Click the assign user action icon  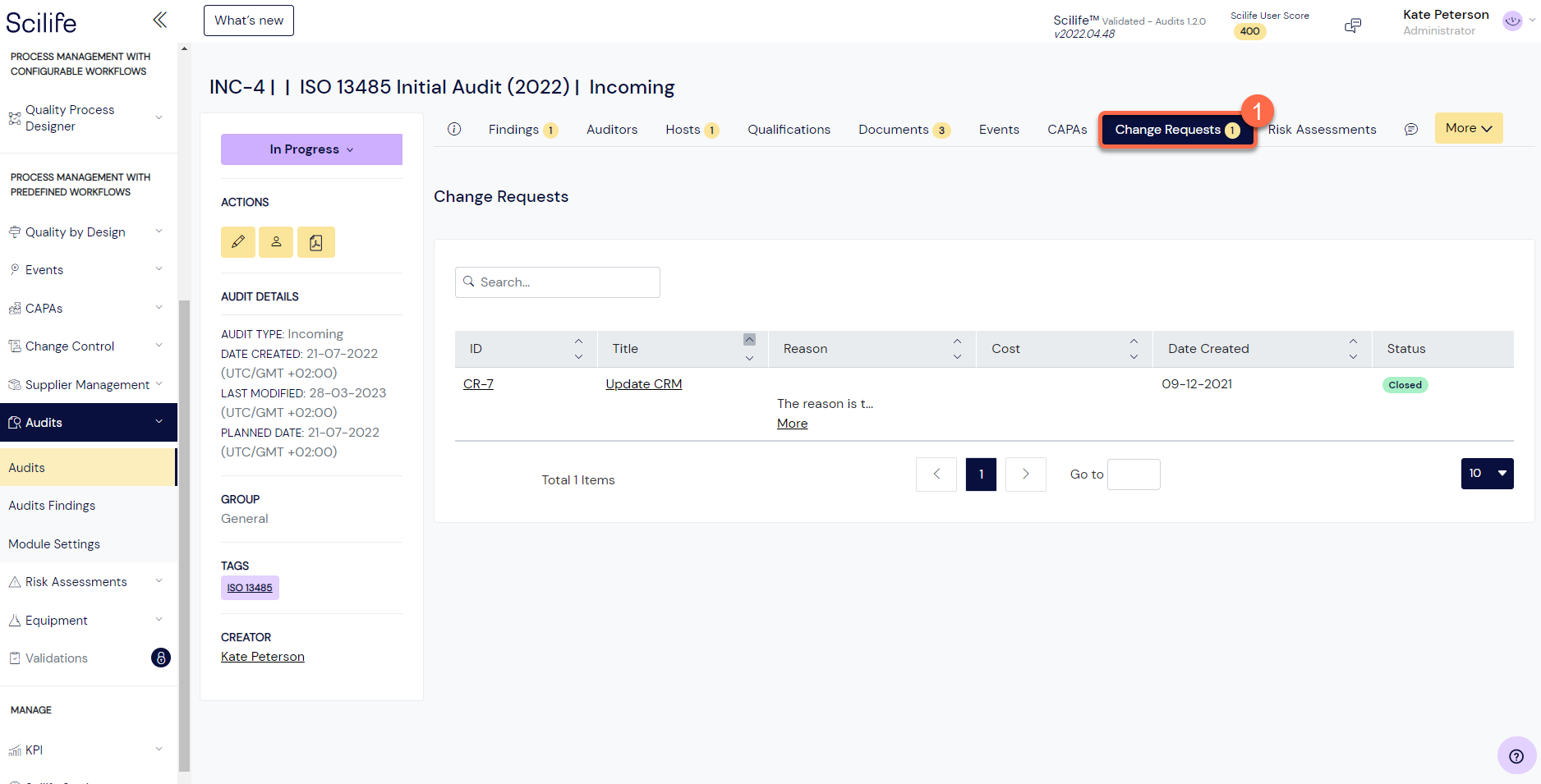coord(276,242)
